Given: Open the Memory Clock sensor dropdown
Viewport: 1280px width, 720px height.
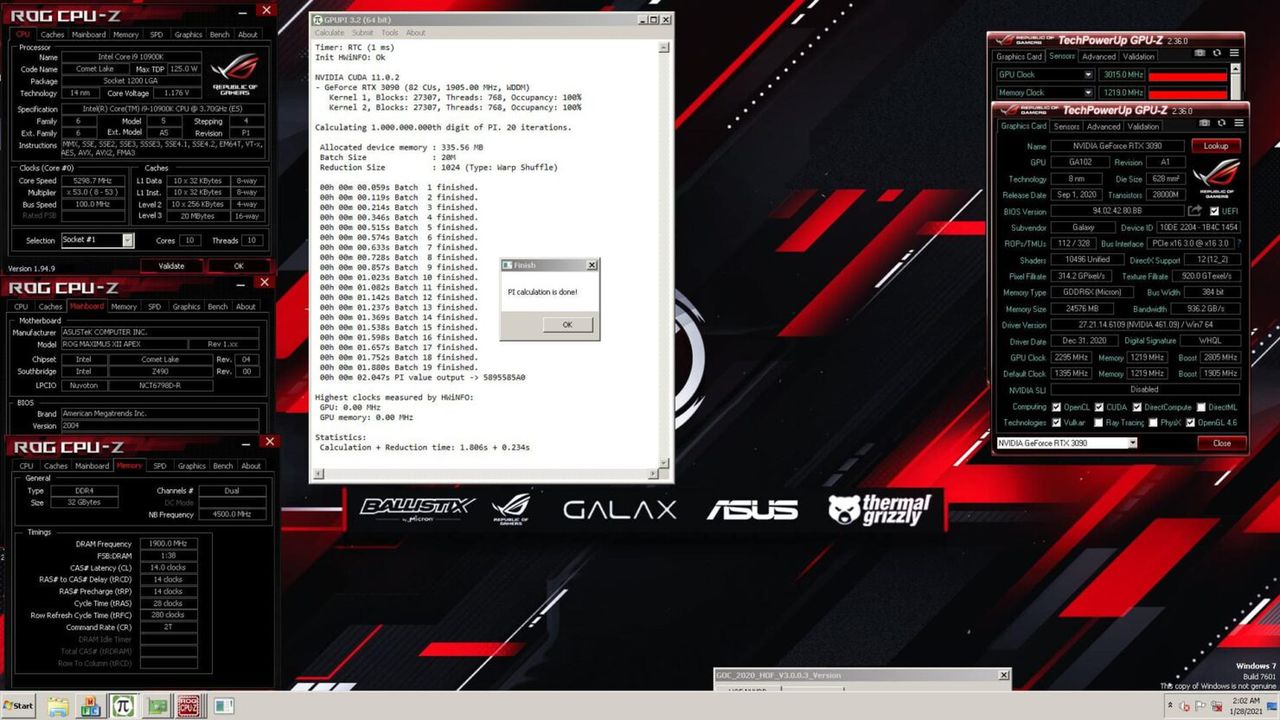Looking at the screenshot, I should [1089, 93].
